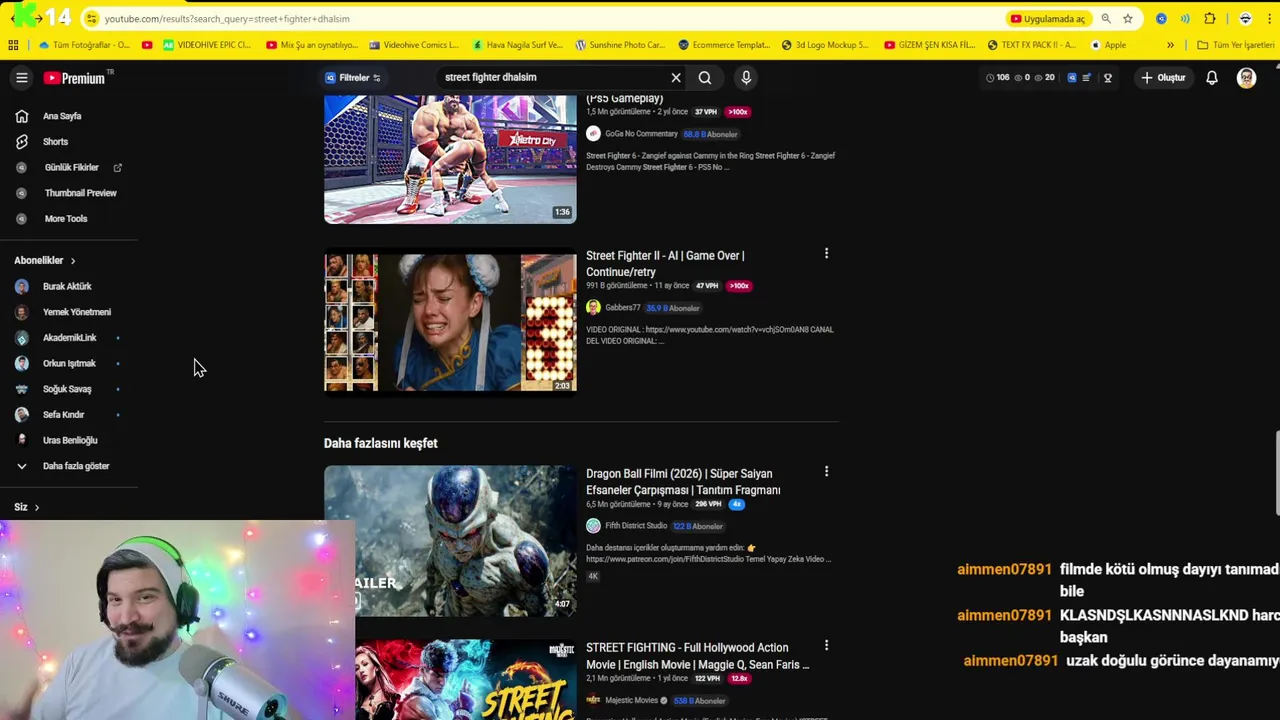Screen dimensions: 1280x720
Task: Click the site info icon in address bar
Action: [x=91, y=19]
